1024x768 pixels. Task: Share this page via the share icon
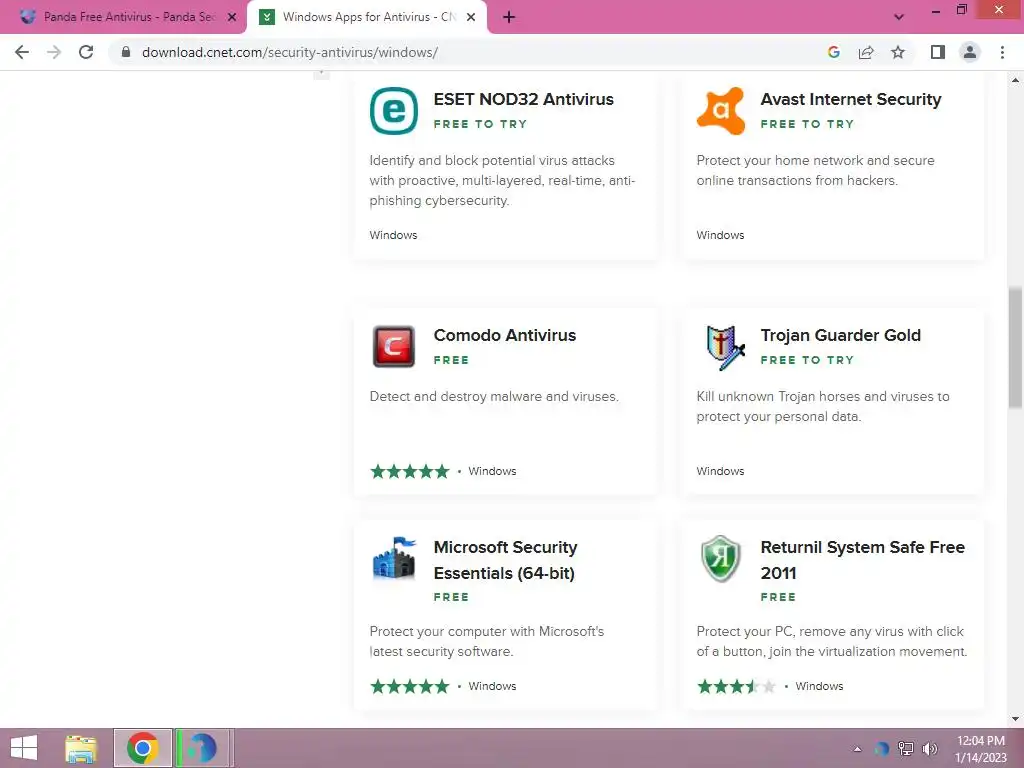pyautogui.click(x=866, y=52)
